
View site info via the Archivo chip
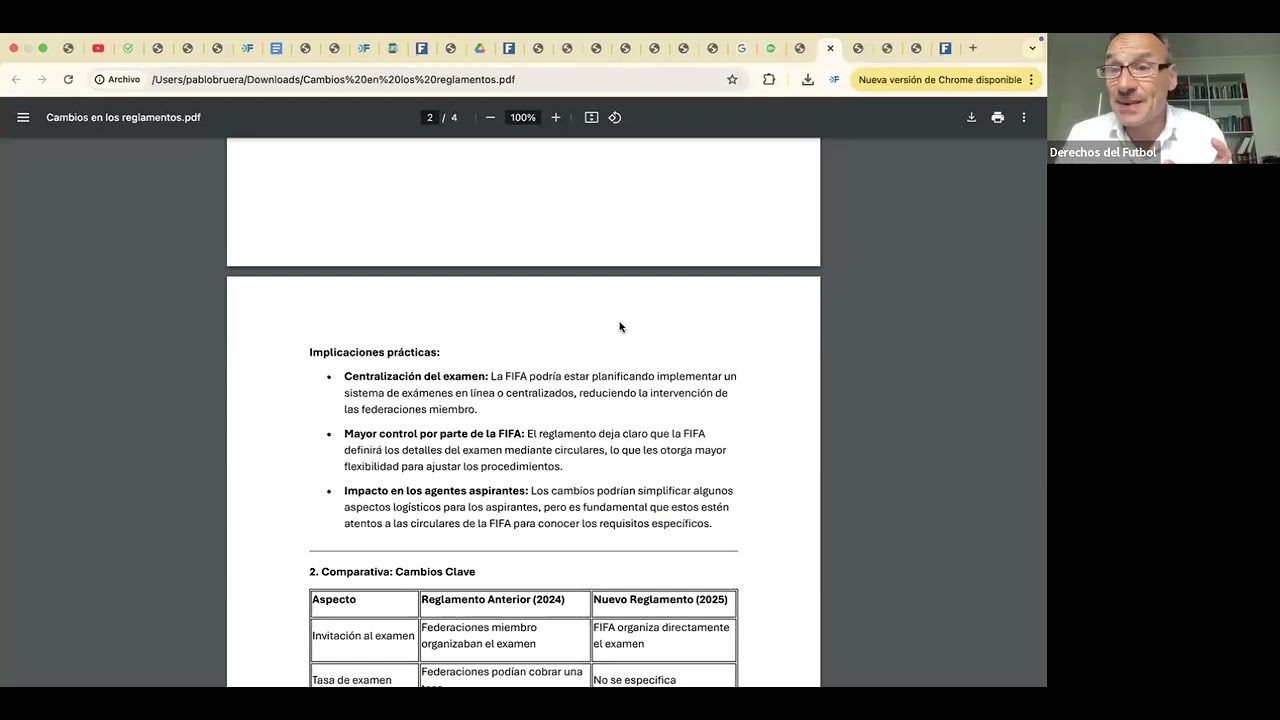(117, 79)
